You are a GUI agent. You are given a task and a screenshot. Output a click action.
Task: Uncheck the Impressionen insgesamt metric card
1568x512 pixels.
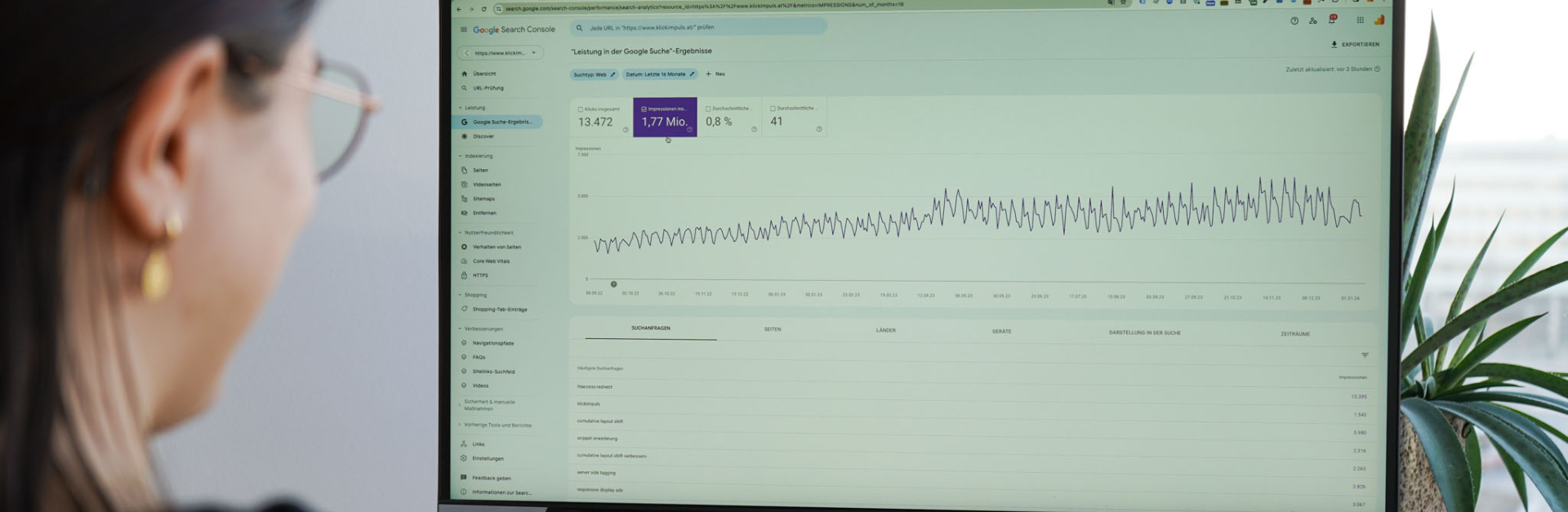tap(644, 109)
